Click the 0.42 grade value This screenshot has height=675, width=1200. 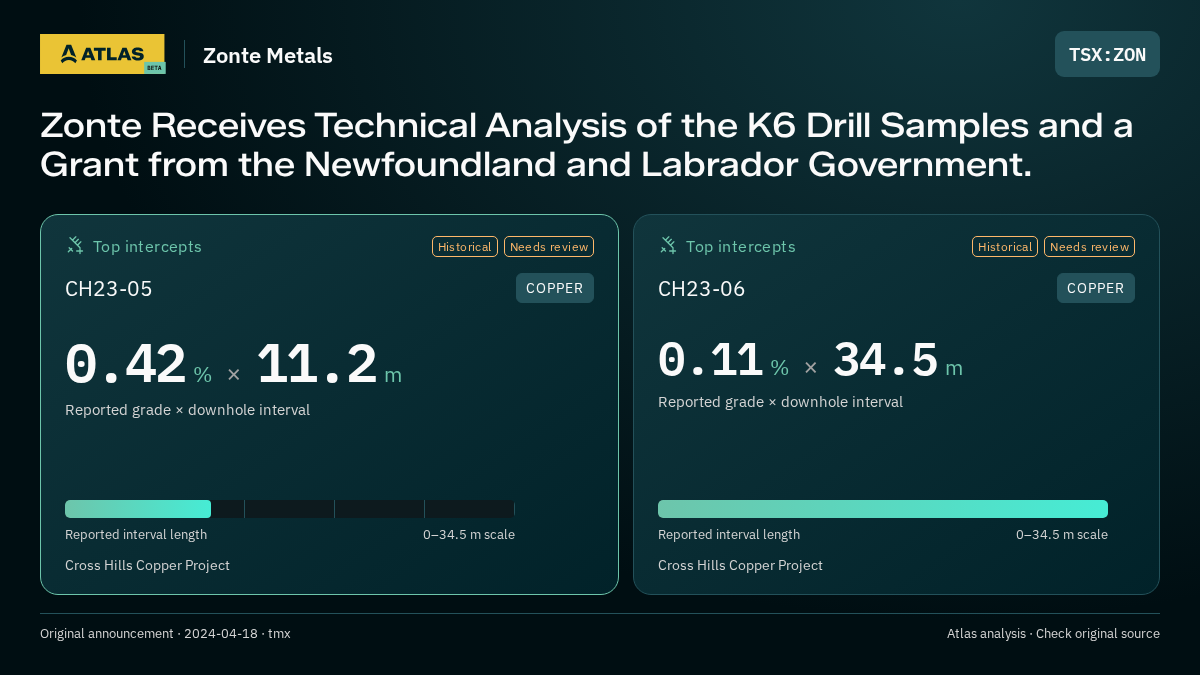pyautogui.click(x=126, y=365)
